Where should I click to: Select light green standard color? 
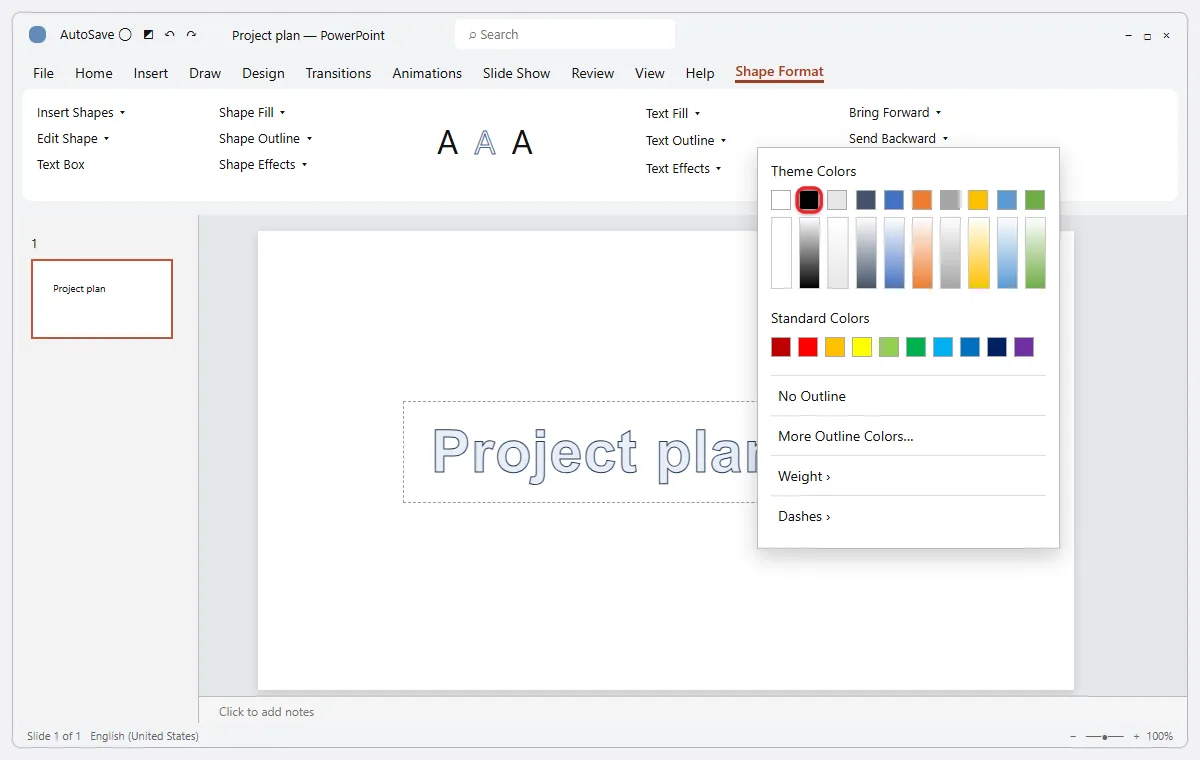click(889, 347)
